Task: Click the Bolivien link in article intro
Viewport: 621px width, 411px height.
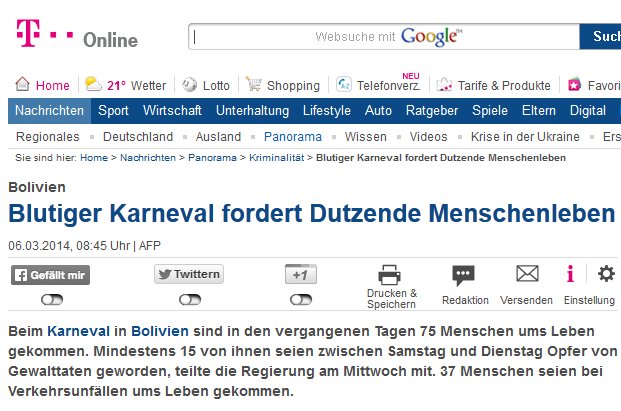Action: 160,331
